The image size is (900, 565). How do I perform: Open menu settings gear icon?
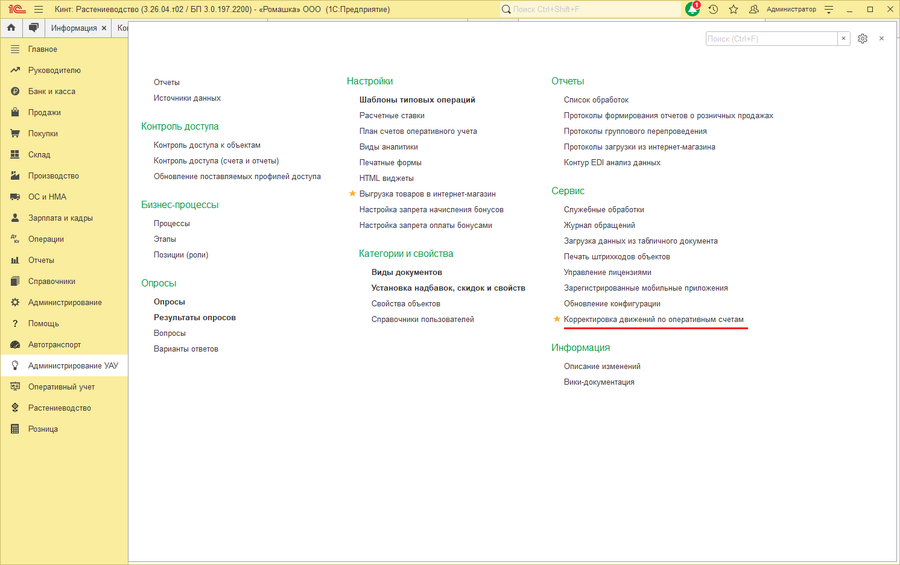(x=862, y=38)
